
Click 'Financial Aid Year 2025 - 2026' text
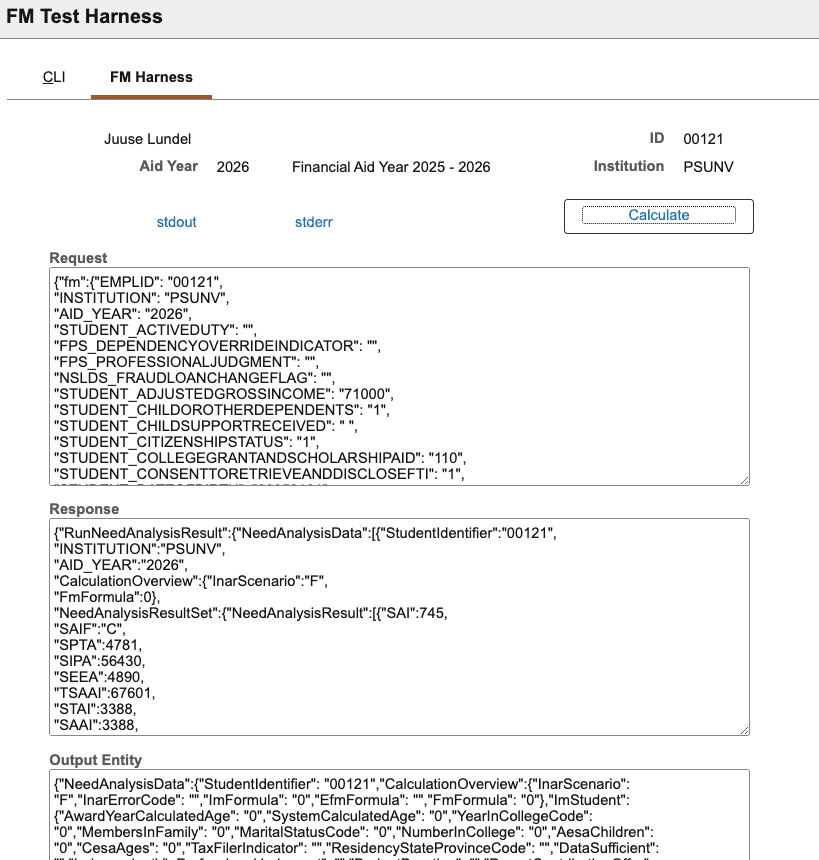pos(391,167)
